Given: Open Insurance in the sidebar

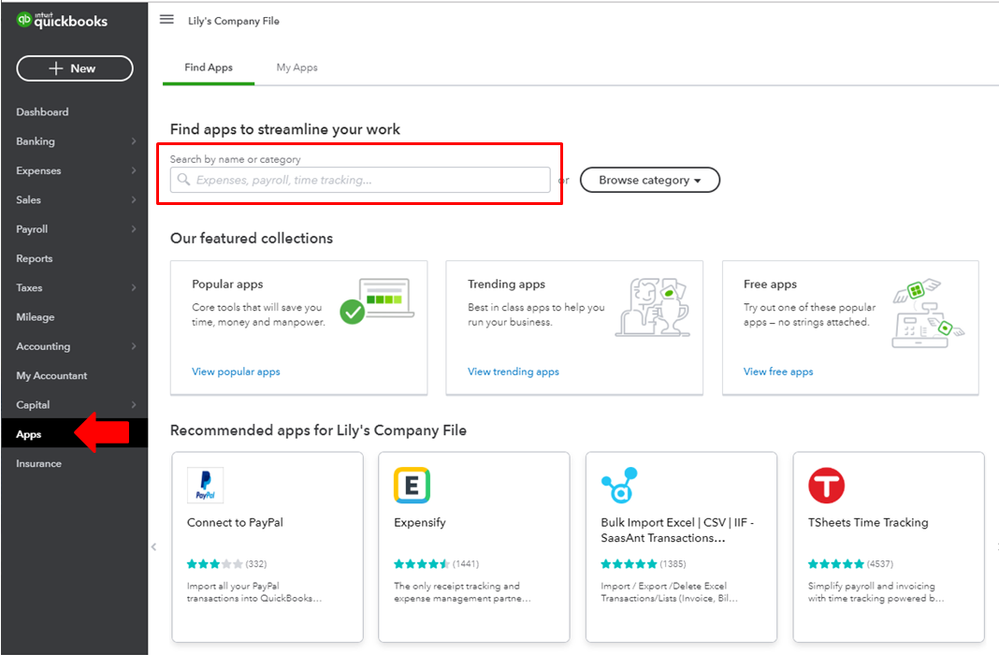Looking at the screenshot, I should (39, 464).
